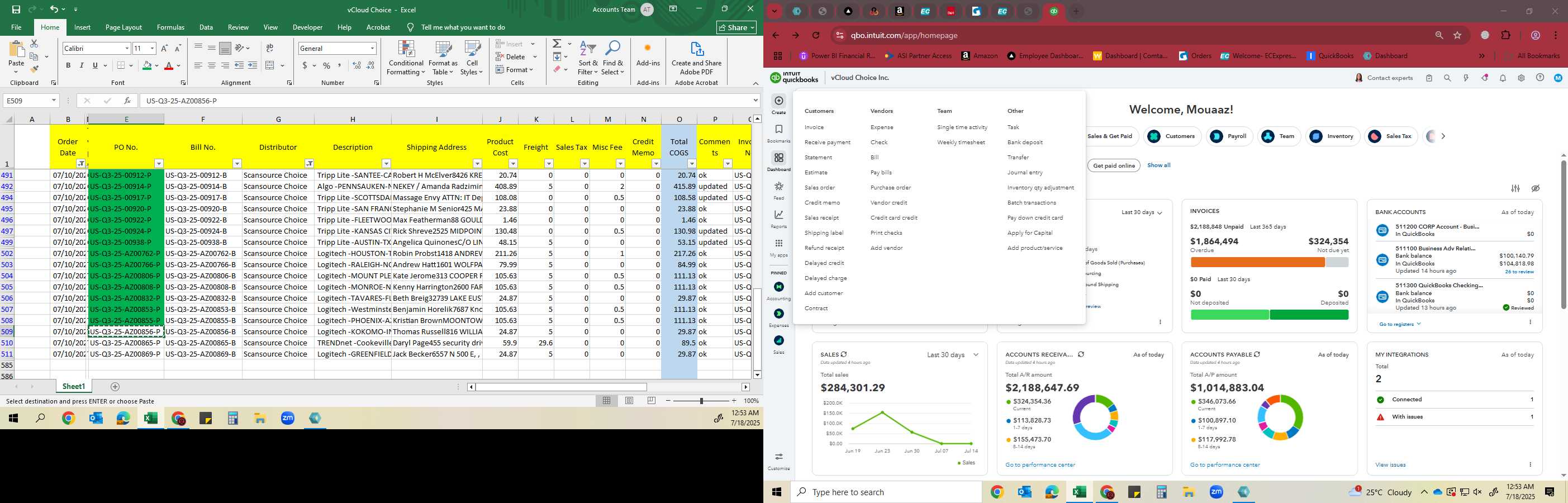Click the Windows search box
Image resolution: width=1568 pixels, height=503 pixels.
click(x=886, y=492)
